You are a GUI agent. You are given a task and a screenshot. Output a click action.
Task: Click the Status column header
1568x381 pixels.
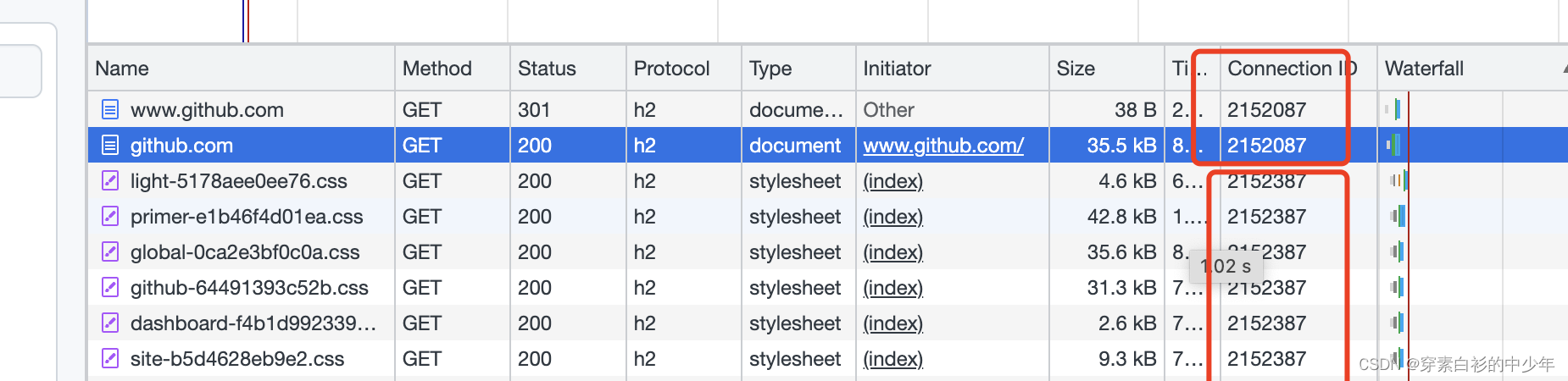coord(547,69)
